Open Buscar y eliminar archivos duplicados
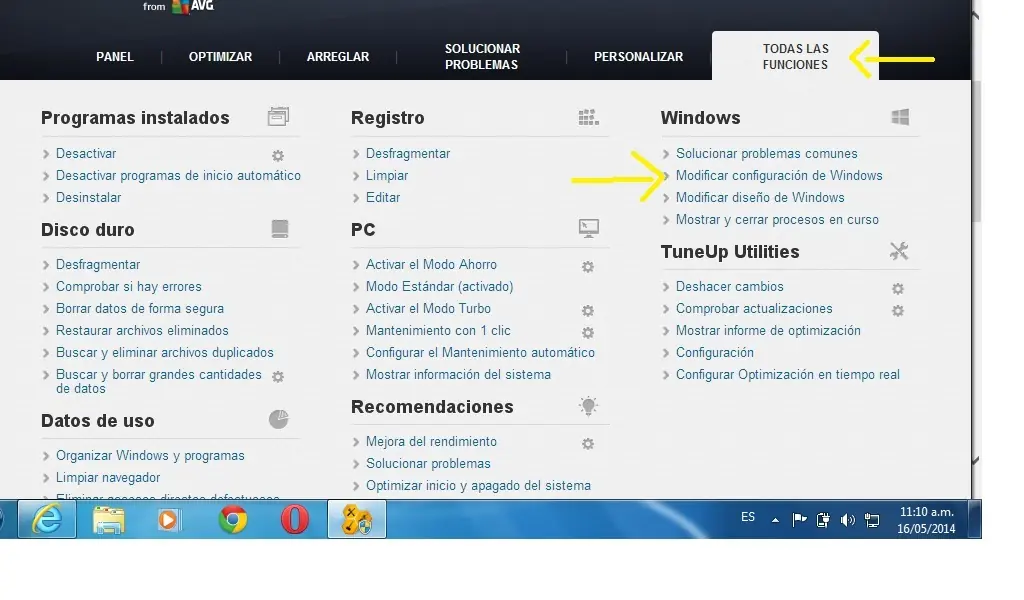Image resolution: width=1024 pixels, height=600 pixels. tap(165, 353)
